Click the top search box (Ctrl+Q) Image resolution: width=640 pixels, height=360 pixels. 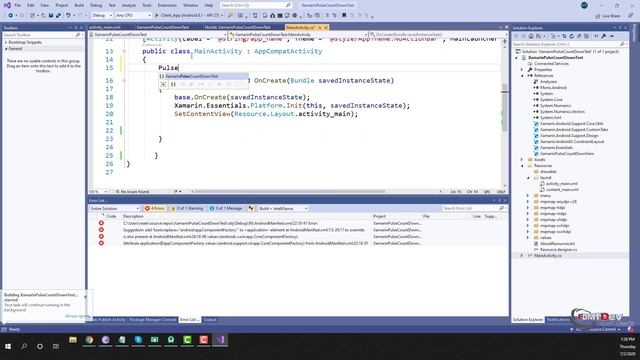pyautogui.click(x=256, y=5)
